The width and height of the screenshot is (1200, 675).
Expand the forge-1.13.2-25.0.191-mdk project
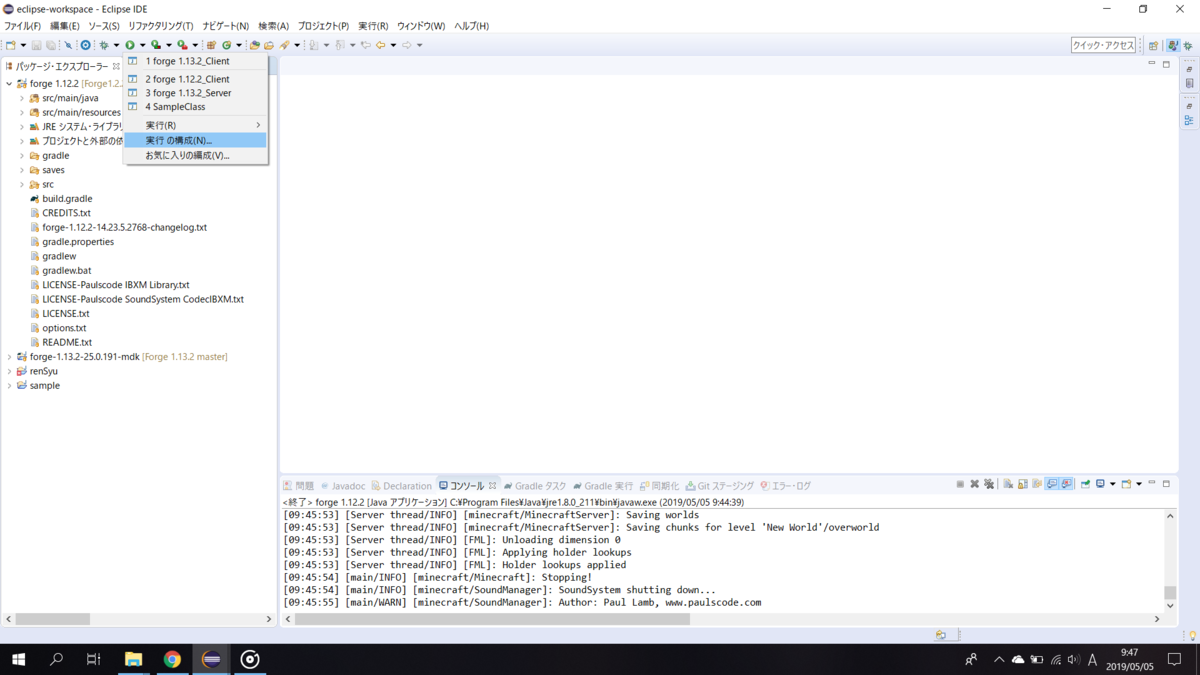coord(9,357)
